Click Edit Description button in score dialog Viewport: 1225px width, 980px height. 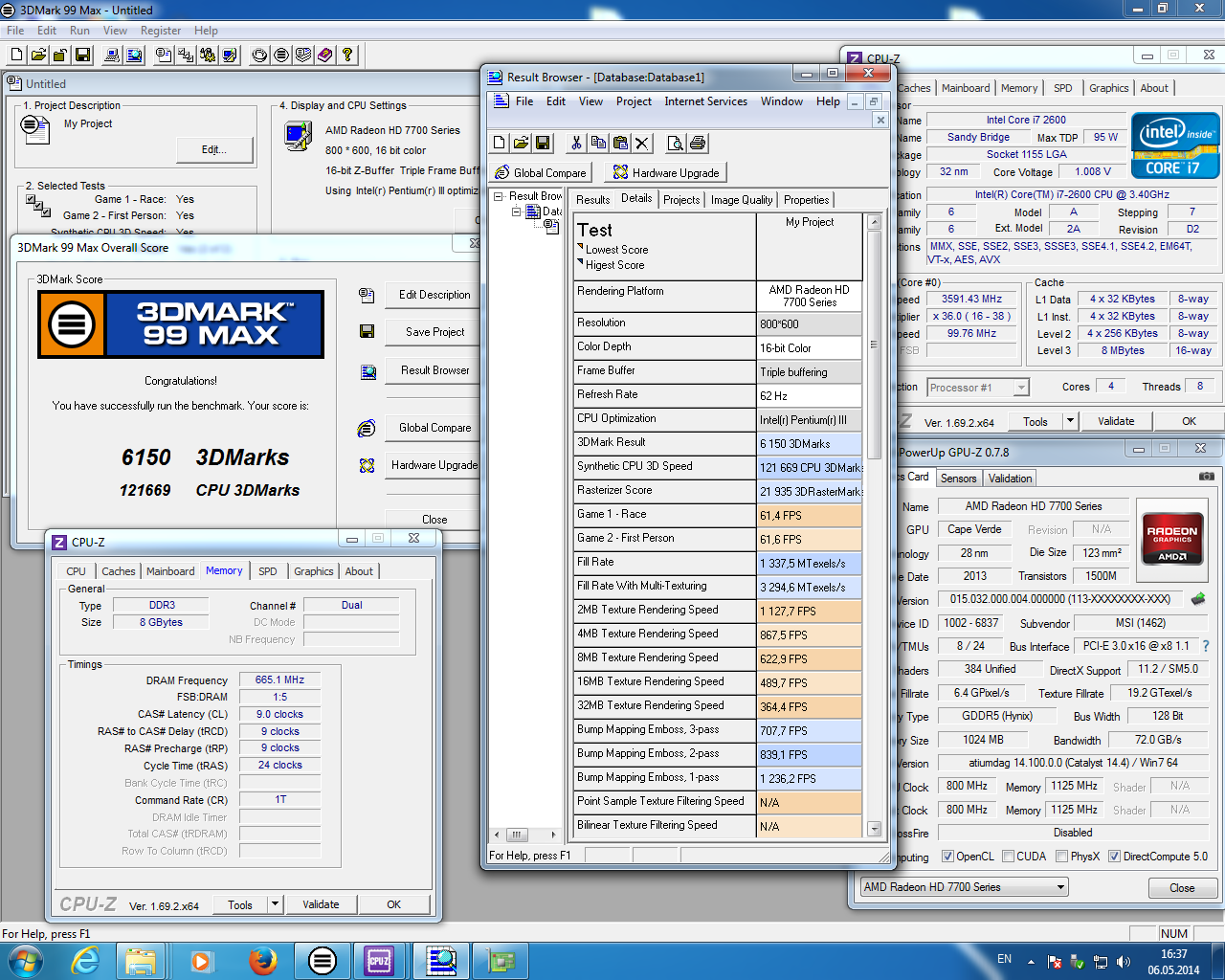pos(434,295)
